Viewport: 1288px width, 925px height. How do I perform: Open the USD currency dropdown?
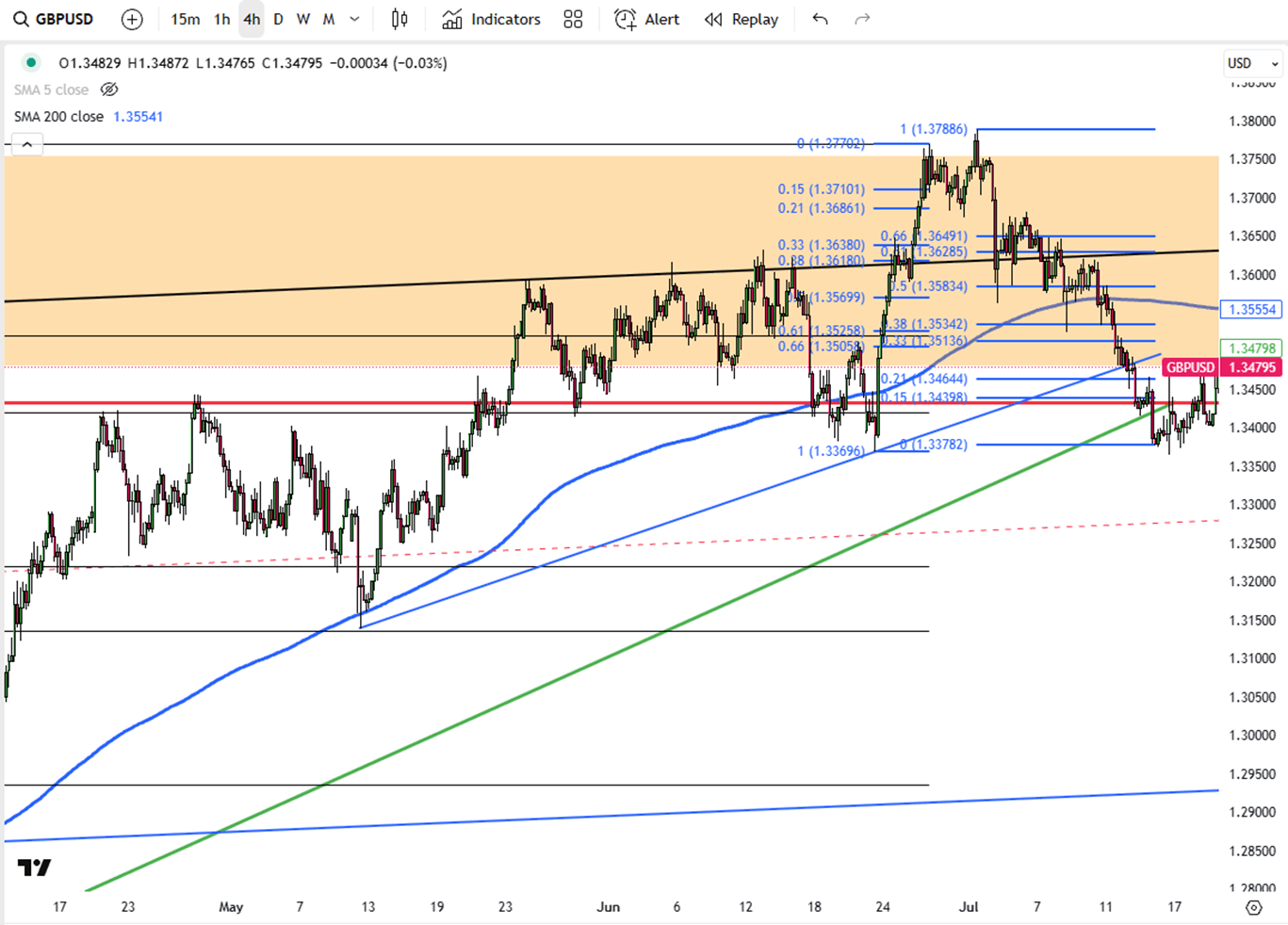point(1252,63)
